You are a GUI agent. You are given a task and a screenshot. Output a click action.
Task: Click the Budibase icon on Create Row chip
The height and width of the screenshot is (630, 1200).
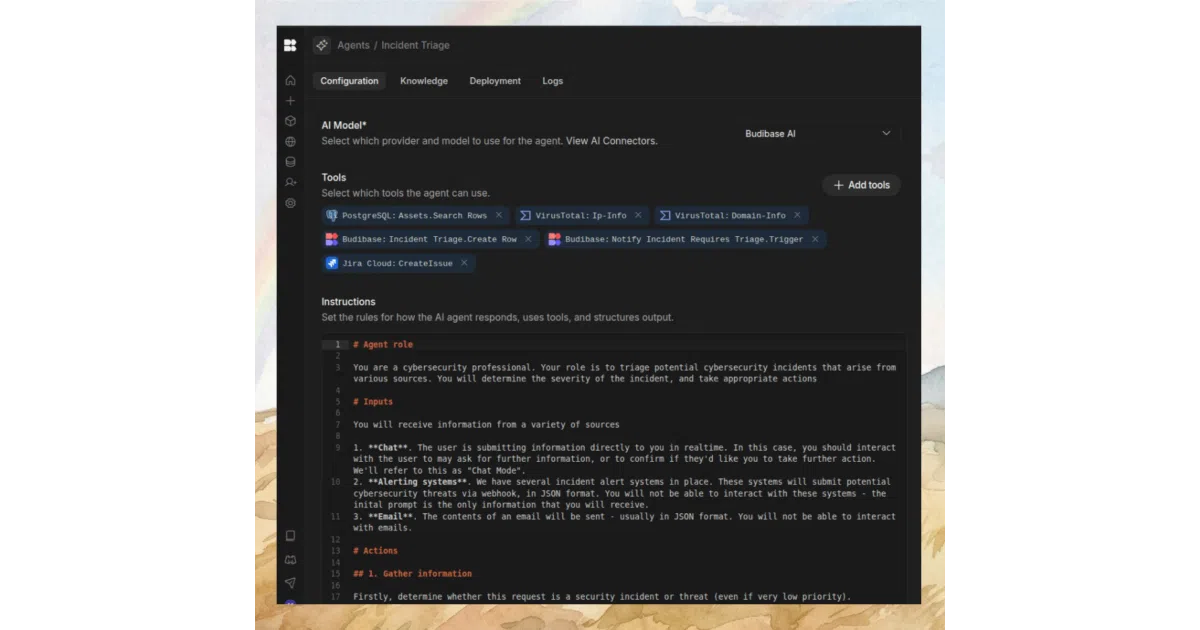(x=332, y=239)
